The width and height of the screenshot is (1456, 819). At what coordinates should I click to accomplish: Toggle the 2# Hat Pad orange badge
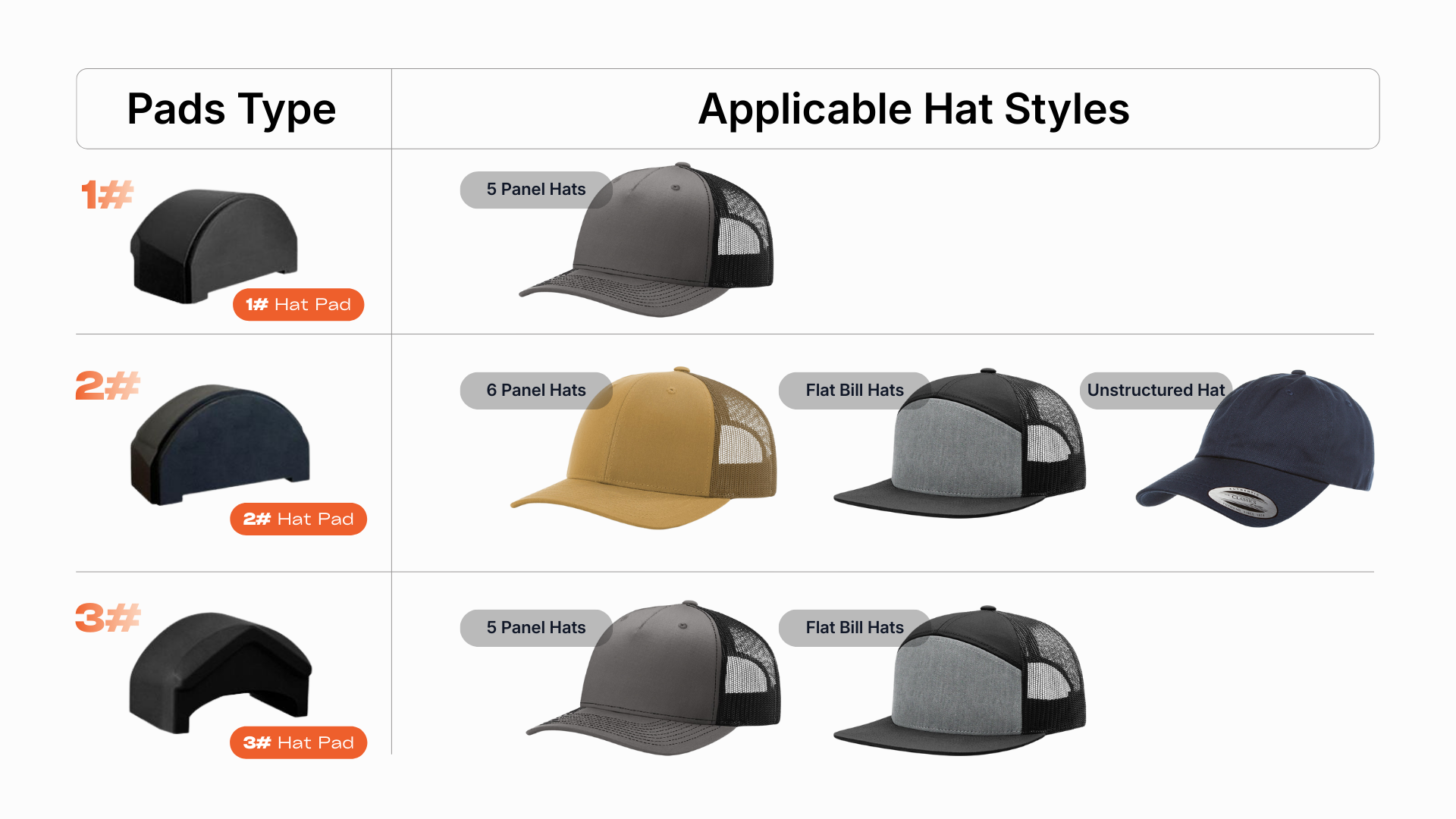coord(298,519)
